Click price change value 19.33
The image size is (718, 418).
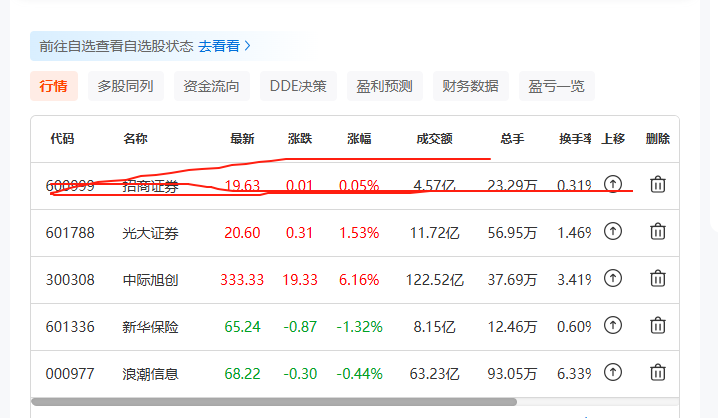(x=300, y=280)
